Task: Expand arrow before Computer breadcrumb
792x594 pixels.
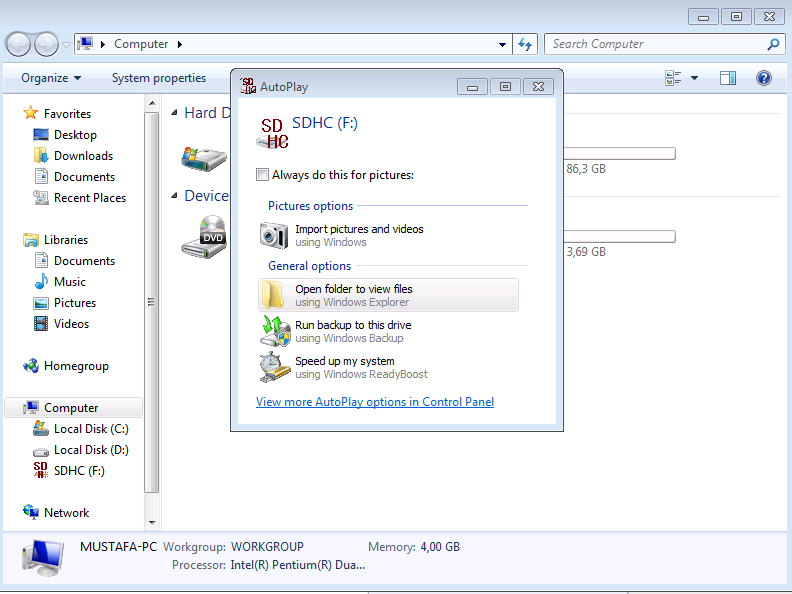Action: [x=103, y=44]
